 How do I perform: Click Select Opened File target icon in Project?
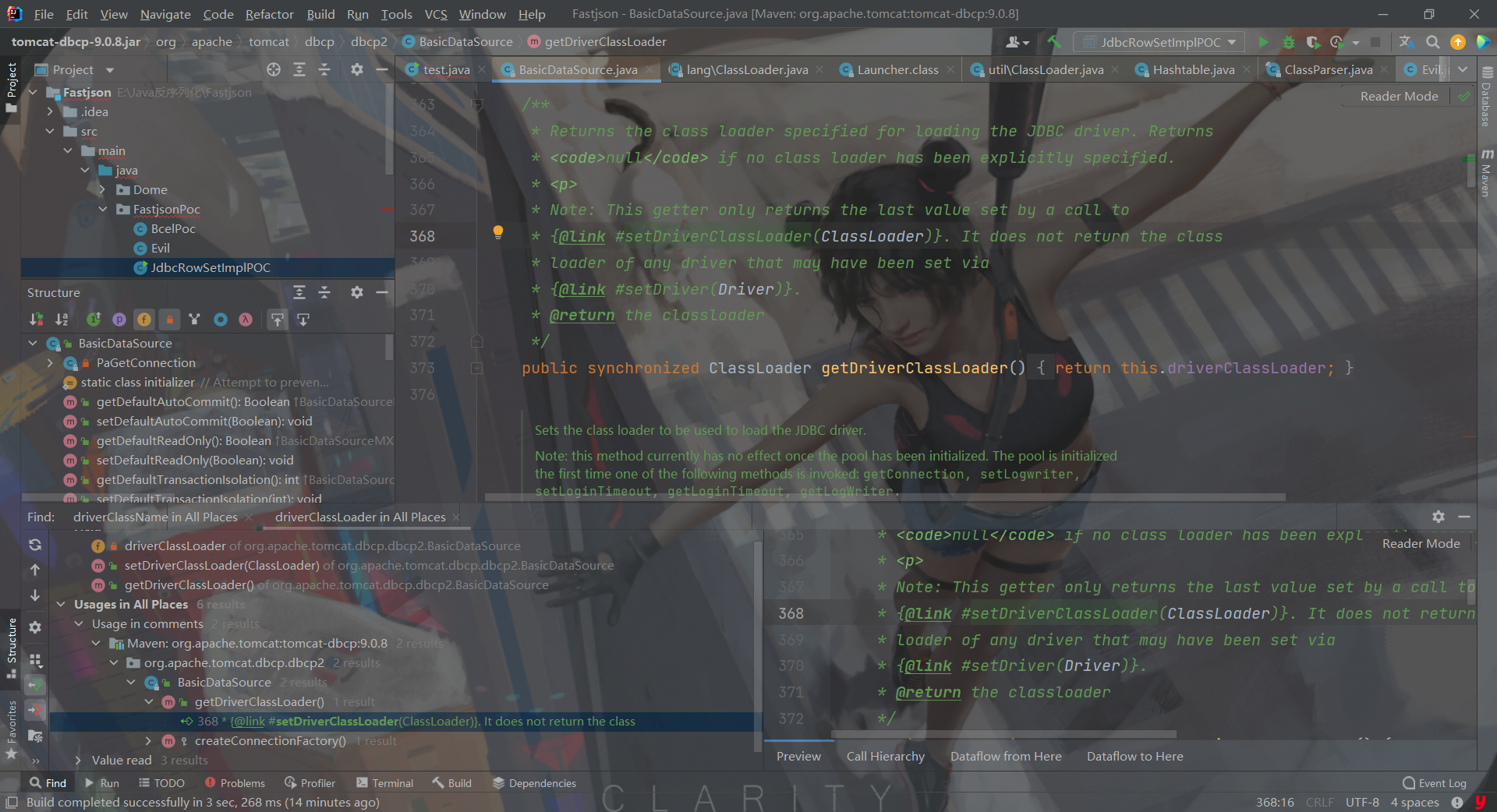273,69
